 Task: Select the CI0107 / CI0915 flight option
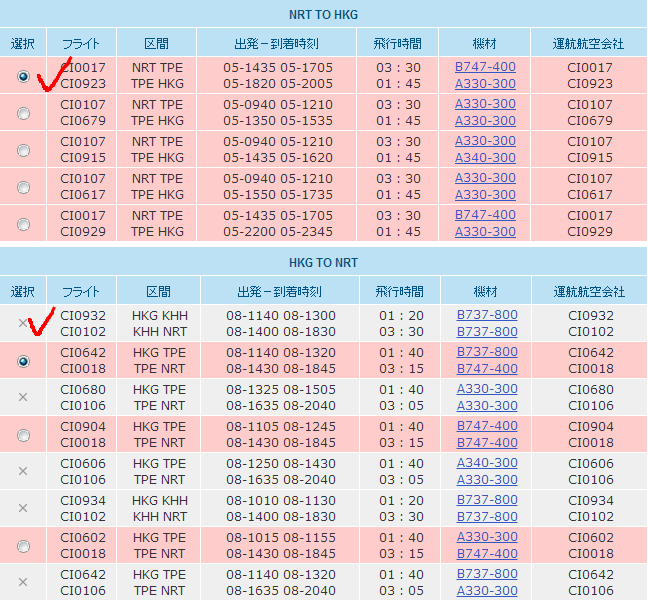coord(23,150)
